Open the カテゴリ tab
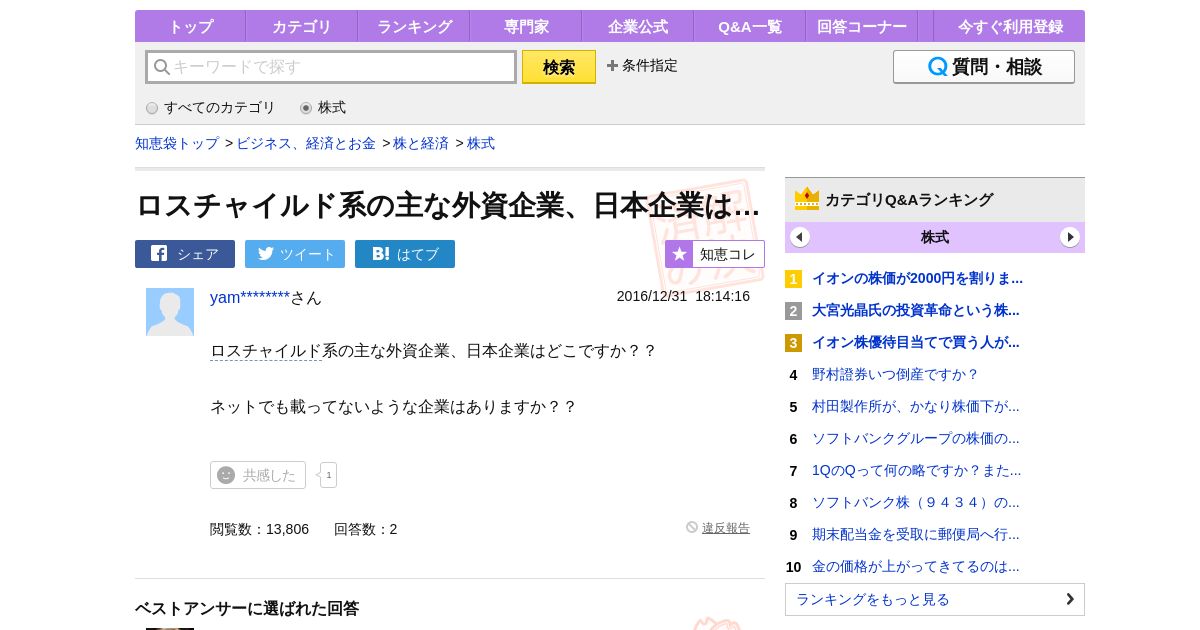Image resolution: width=1200 pixels, height=630 pixels. (x=301, y=27)
